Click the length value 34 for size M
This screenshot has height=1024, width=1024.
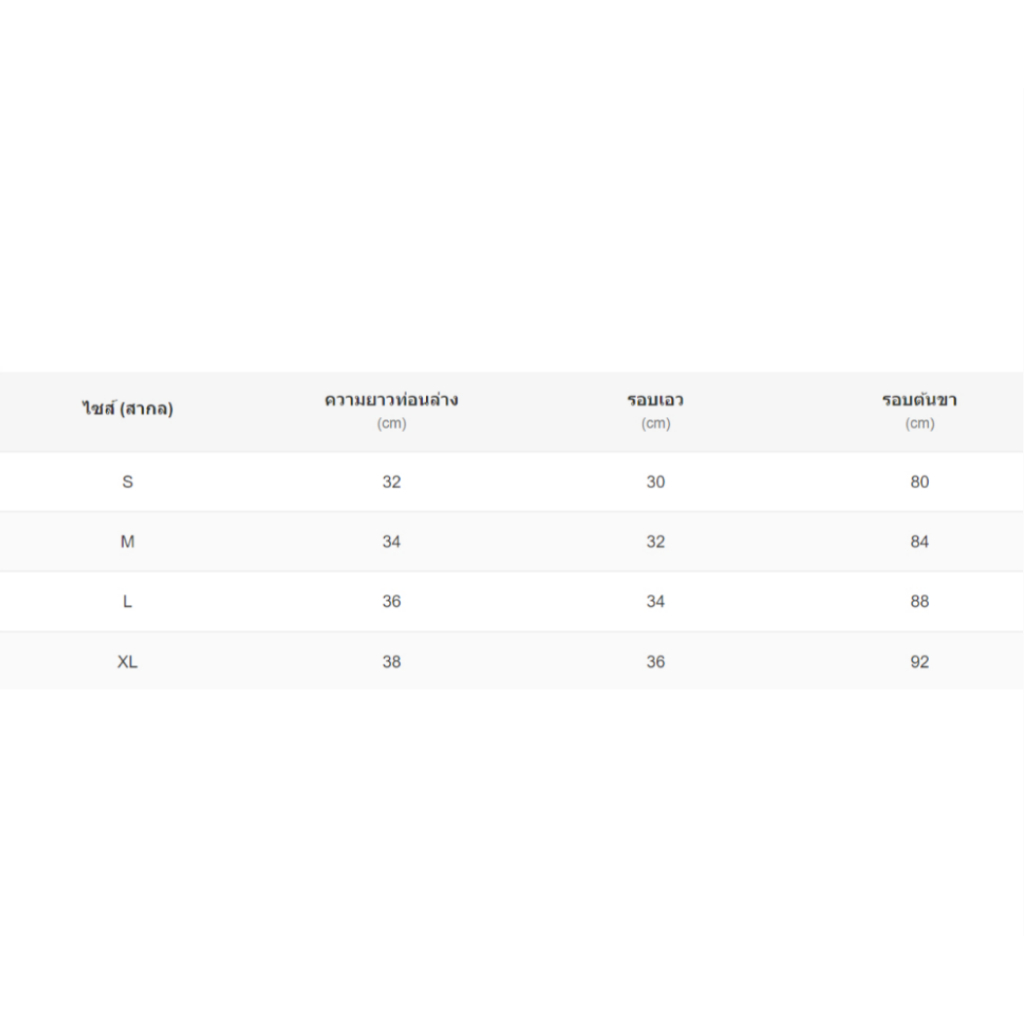(391, 541)
